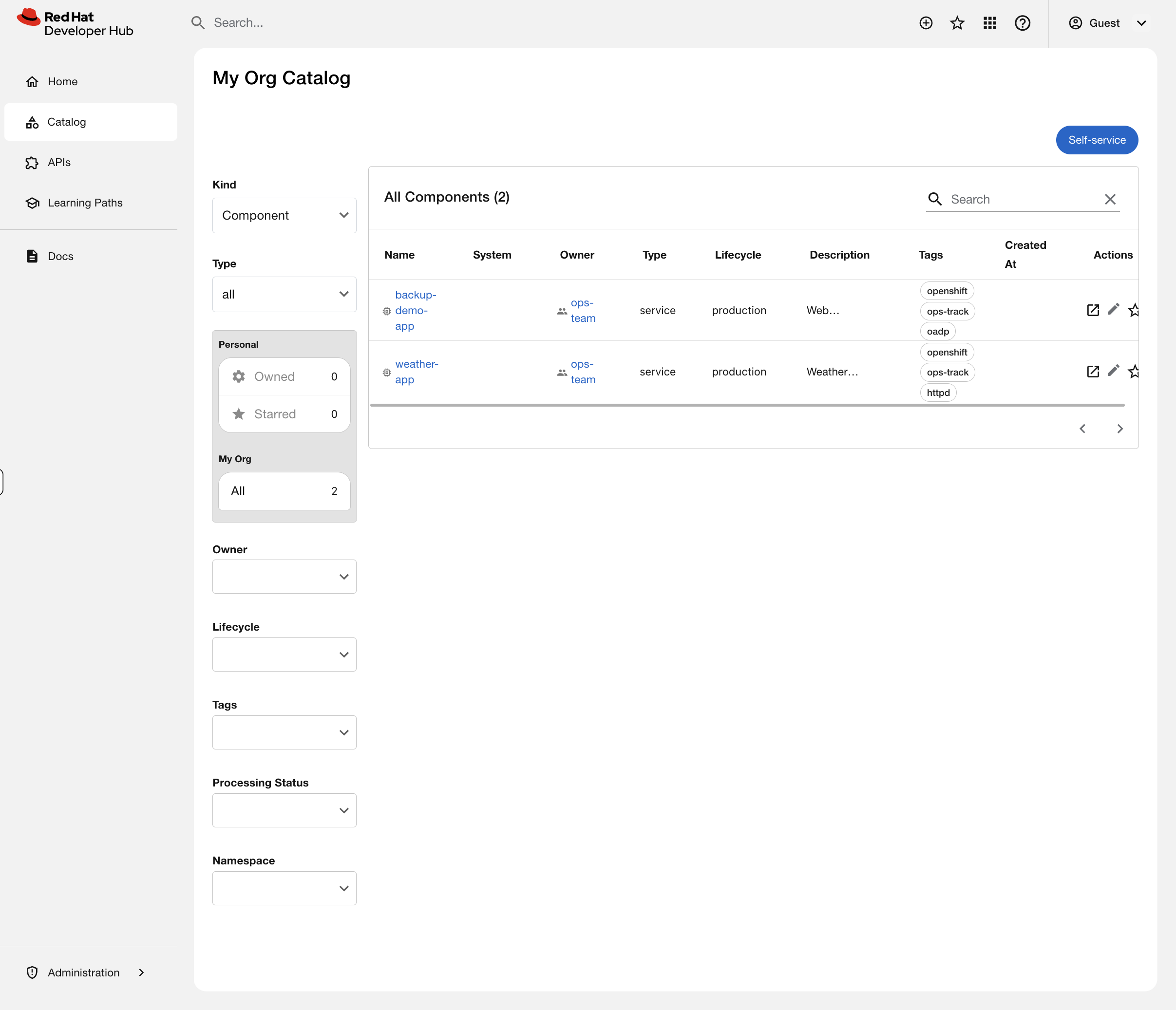Open the Guest account chevron menu
1176x1010 pixels.
click(1142, 23)
